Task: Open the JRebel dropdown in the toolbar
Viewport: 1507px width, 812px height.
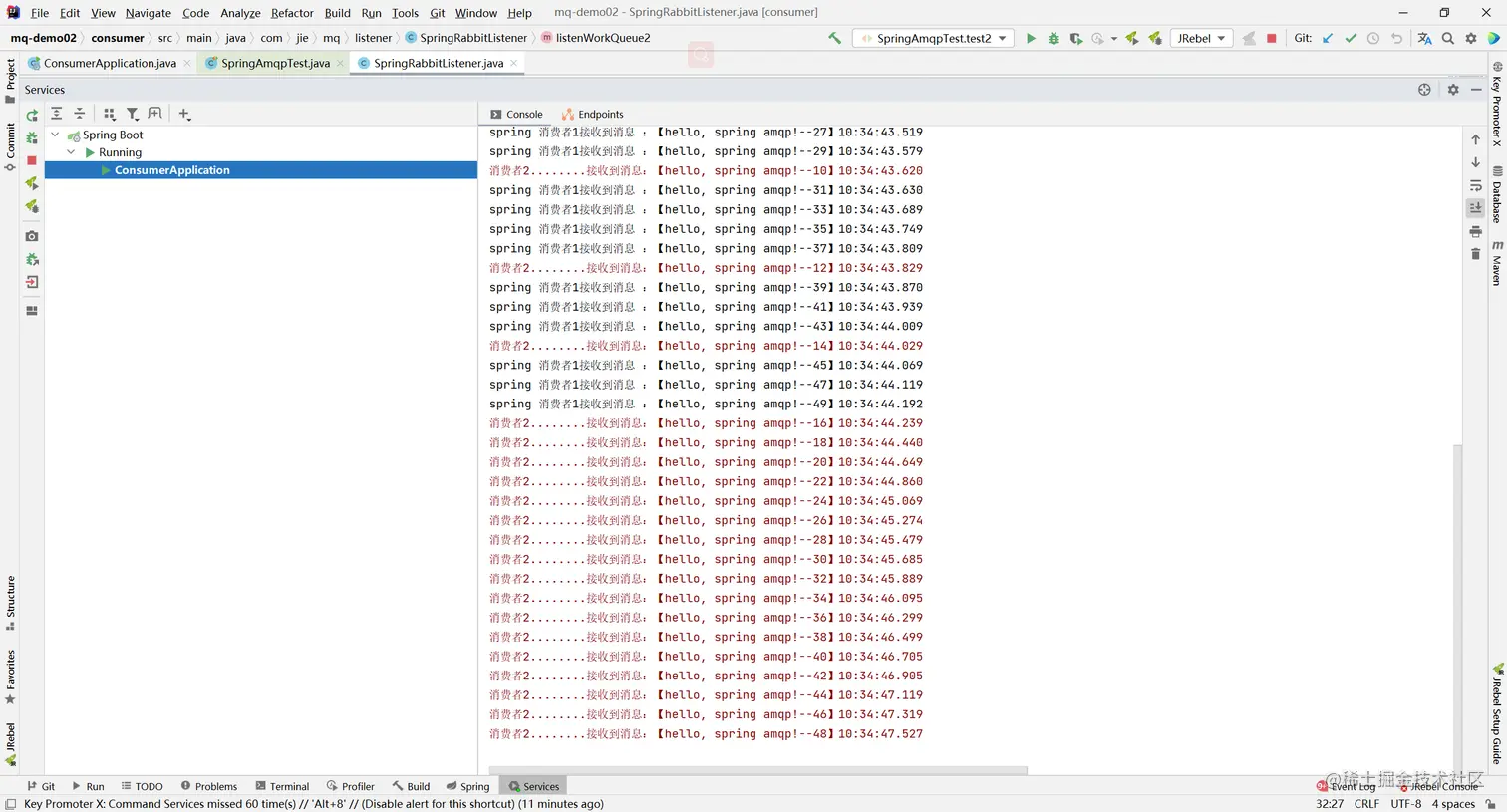Action: (x=1201, y=38)
